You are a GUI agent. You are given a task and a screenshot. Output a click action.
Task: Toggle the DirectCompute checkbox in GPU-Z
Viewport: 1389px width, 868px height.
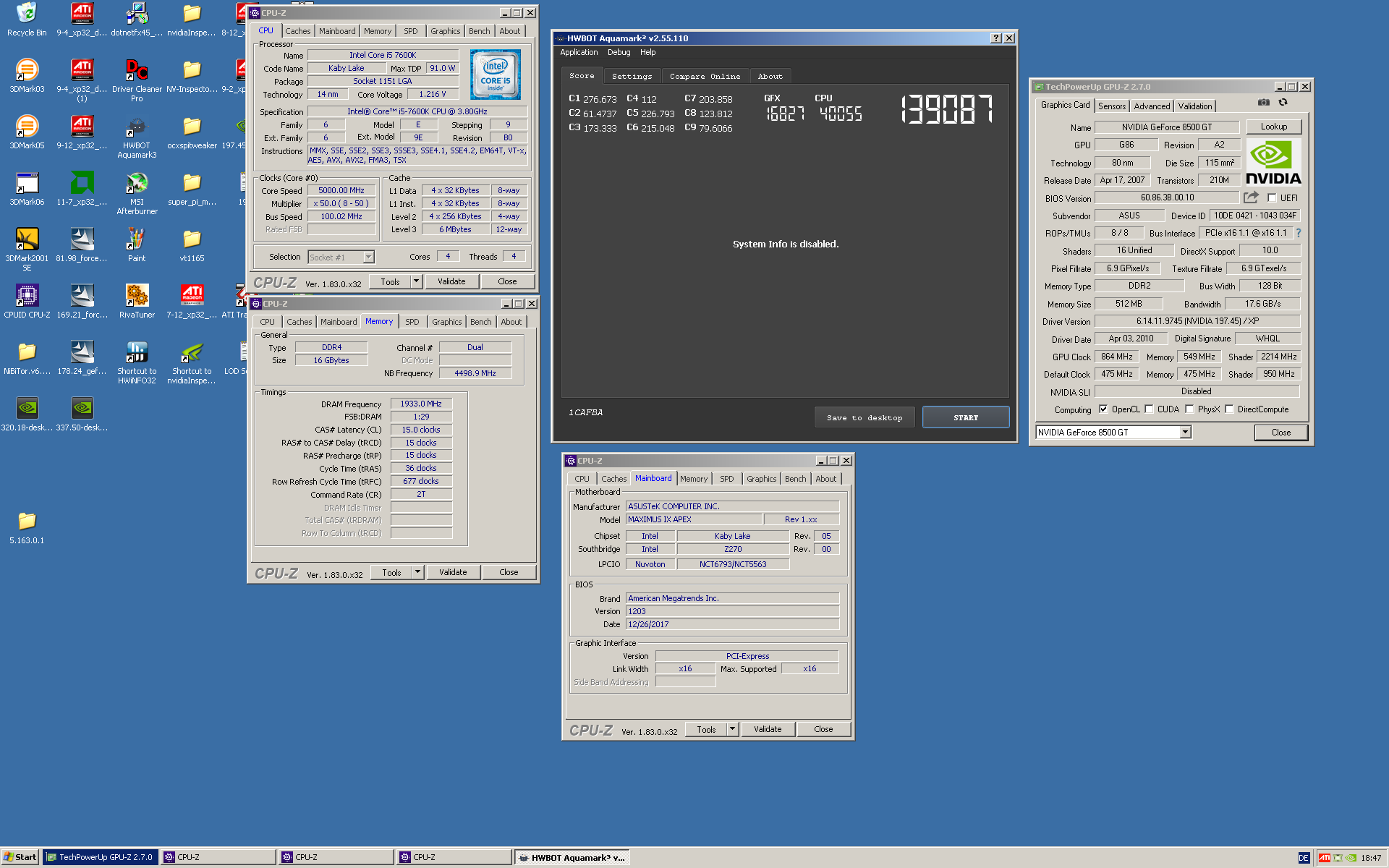click(x=1229, y=409)
